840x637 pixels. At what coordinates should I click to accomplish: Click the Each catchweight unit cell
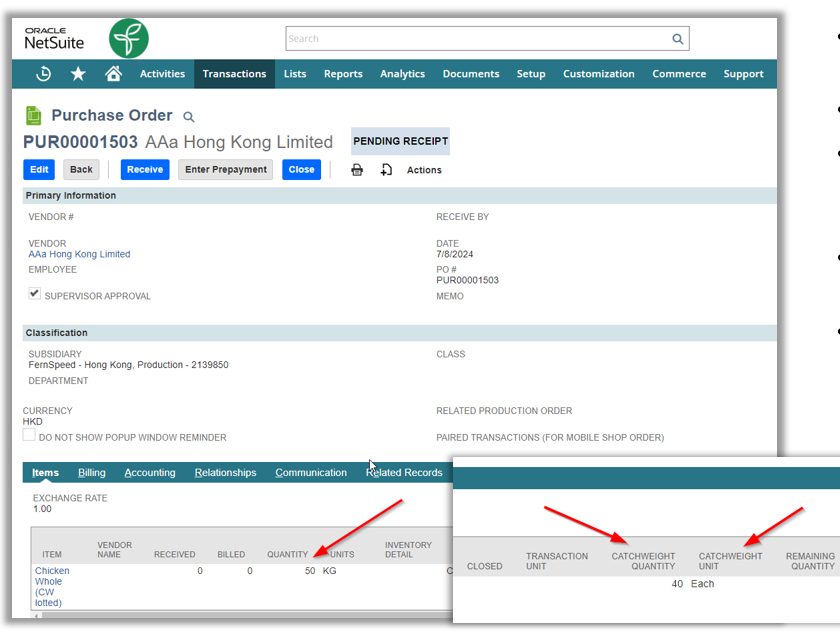(x=702, y=584)
